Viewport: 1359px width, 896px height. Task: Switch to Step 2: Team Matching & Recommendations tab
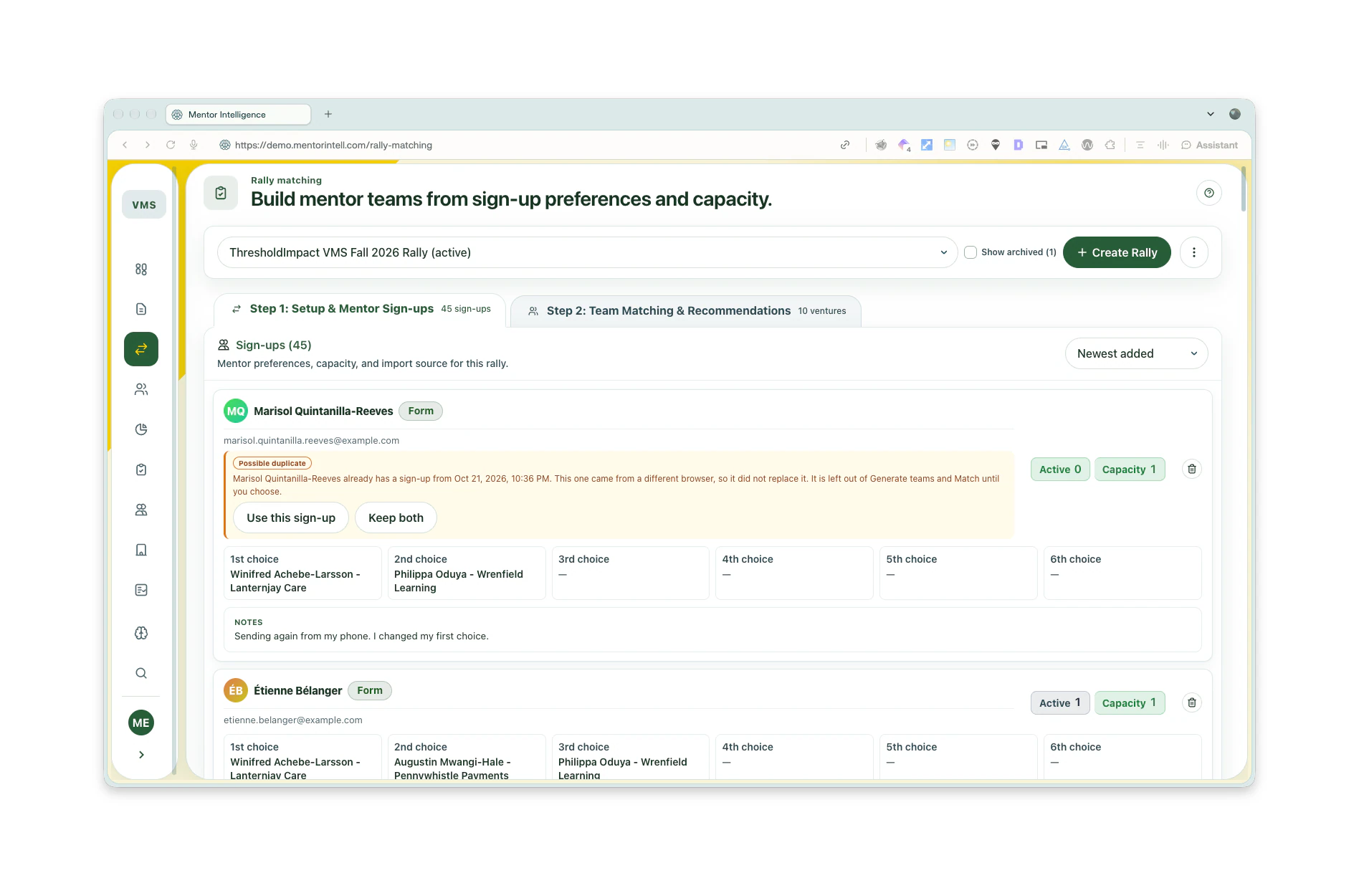[686, 310]
